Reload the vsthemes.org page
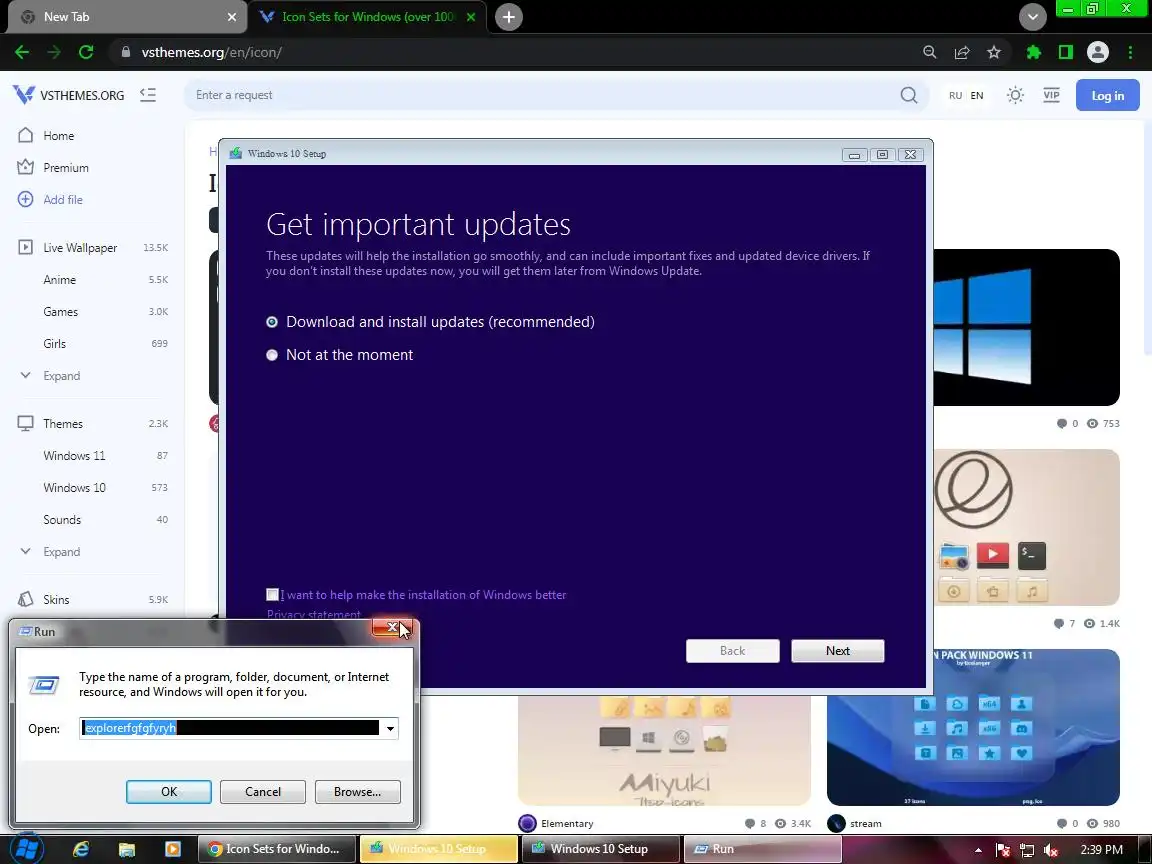 86,52
